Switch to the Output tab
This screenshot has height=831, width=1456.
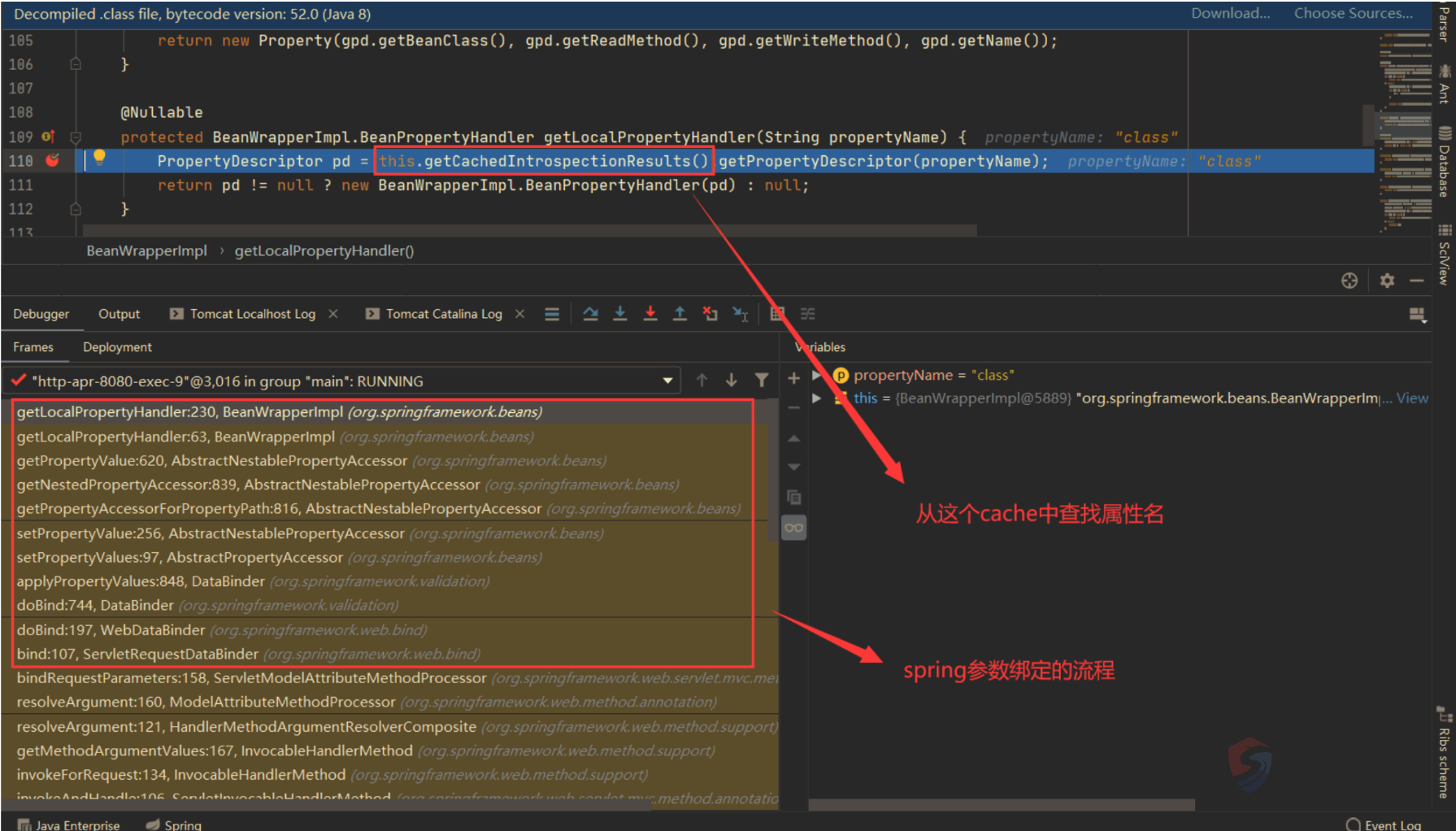pos(119,314)
